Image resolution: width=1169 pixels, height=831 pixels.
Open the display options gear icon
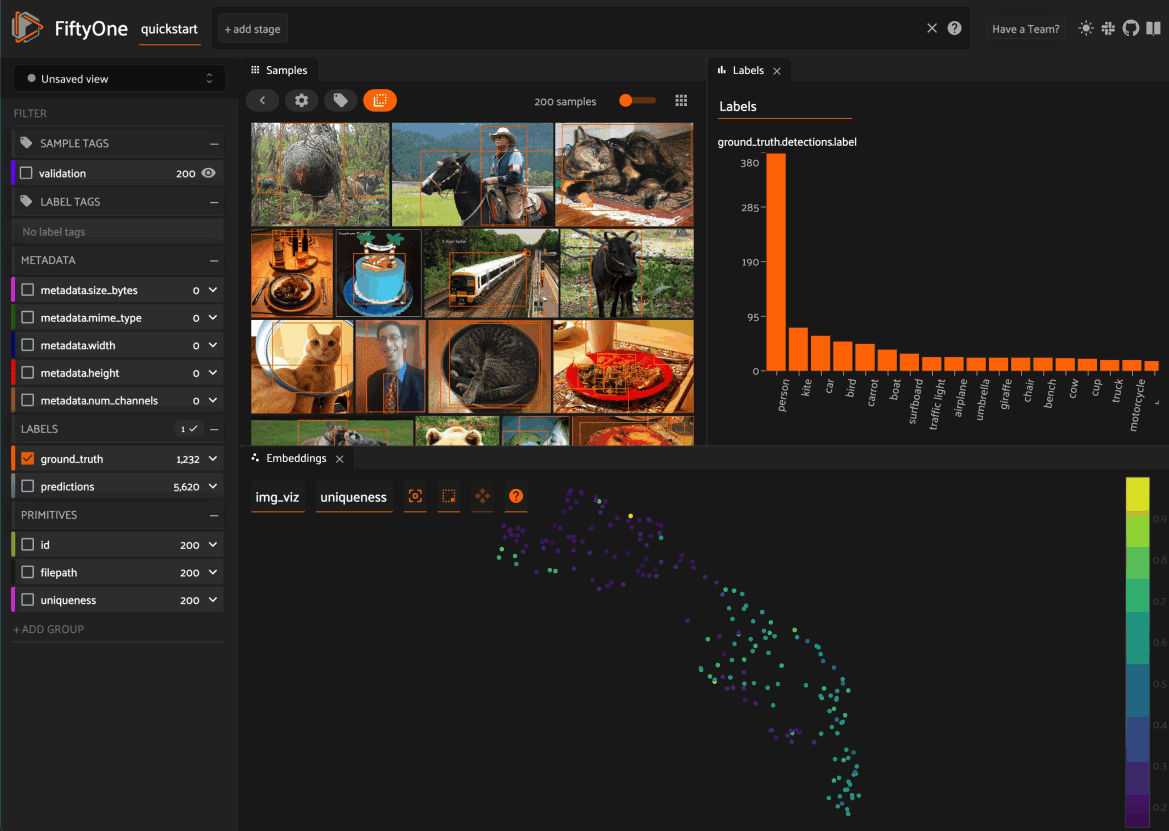tap(301, 101)
